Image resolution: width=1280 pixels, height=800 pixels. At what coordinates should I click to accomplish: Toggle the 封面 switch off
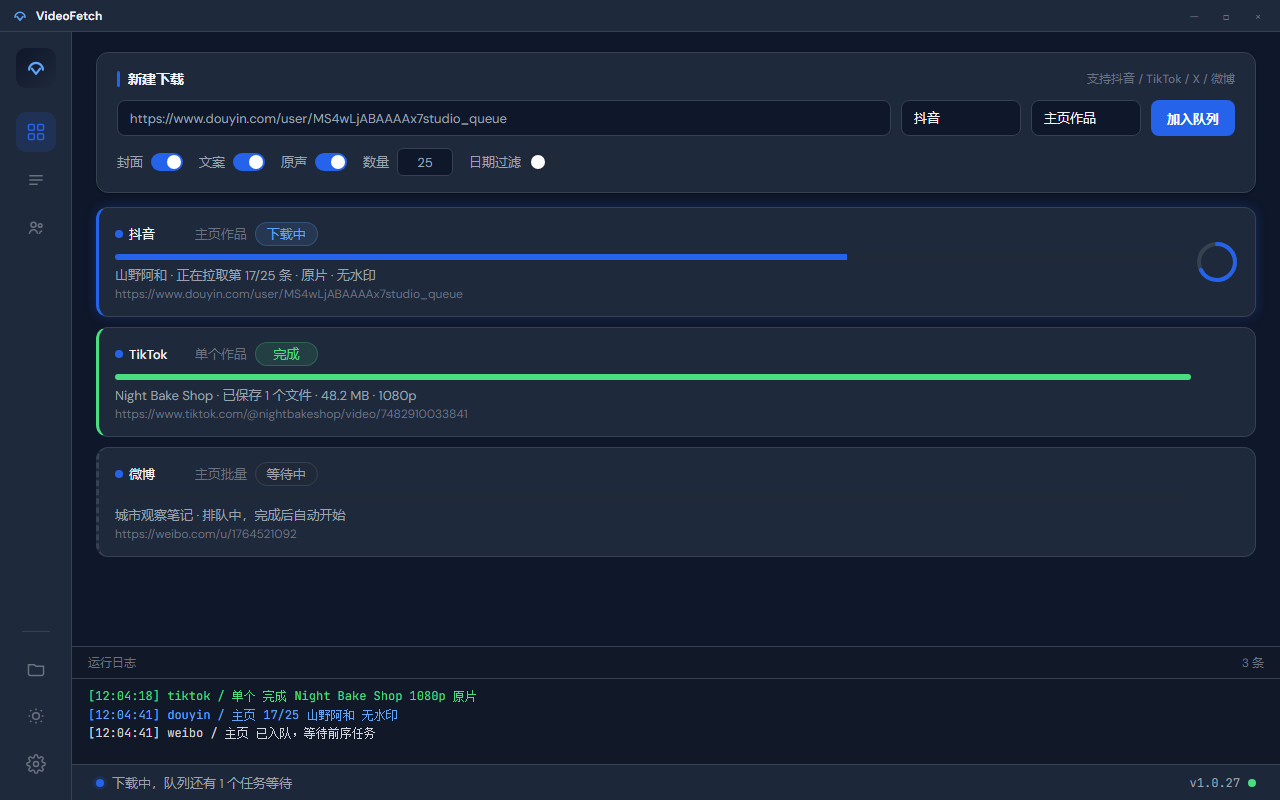167,162
